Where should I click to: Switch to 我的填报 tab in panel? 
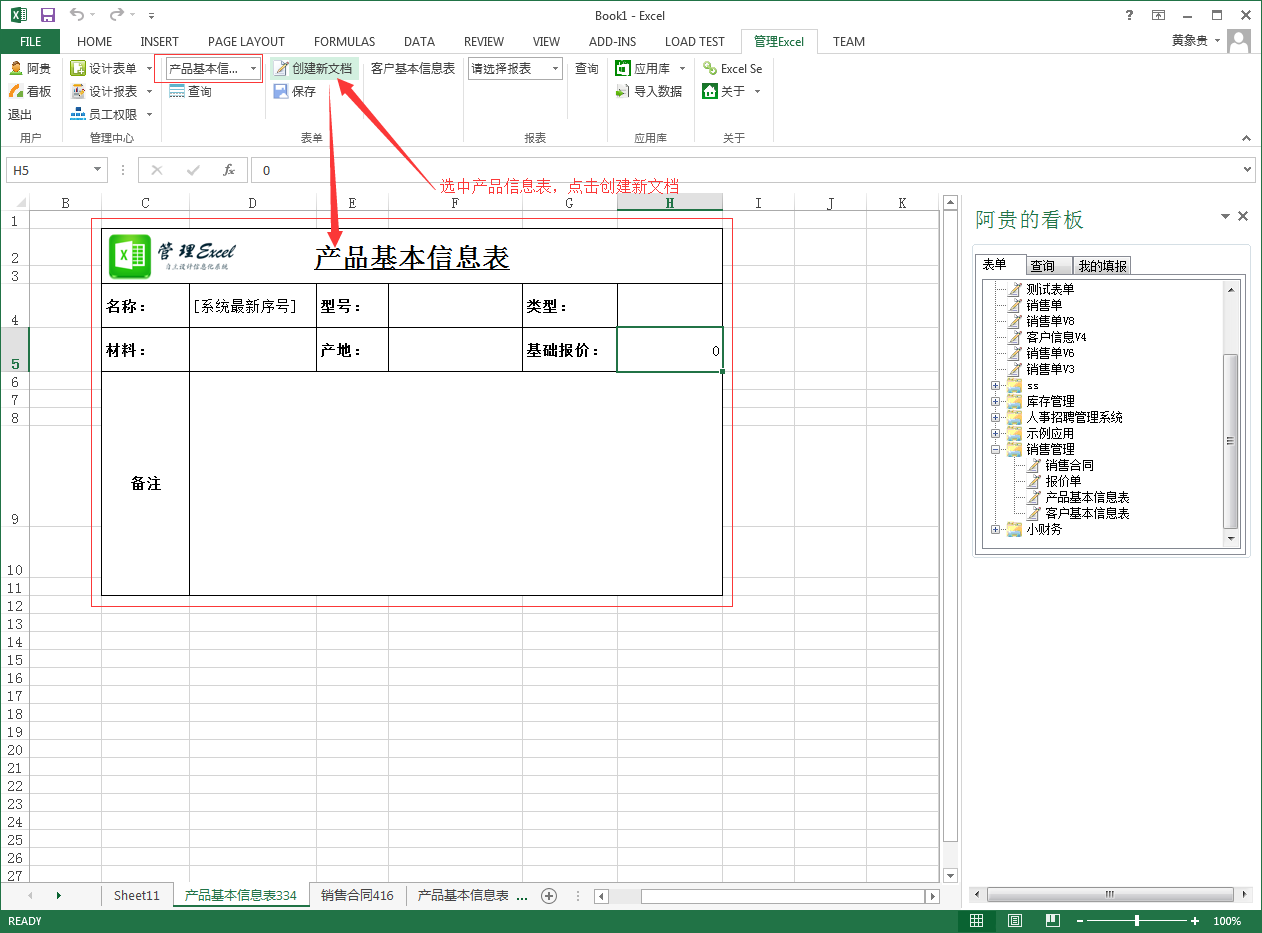coord(1102,266)
